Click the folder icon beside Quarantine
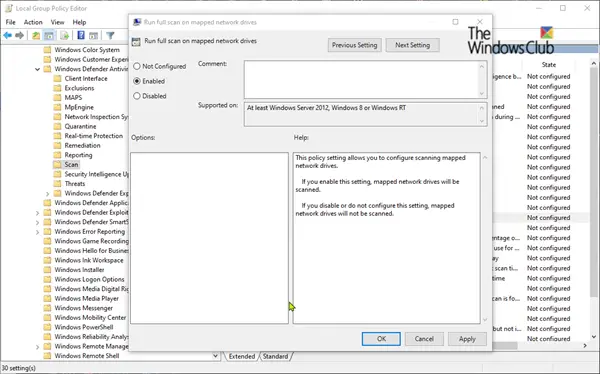Viewport: 600px width, 374px height. click(x=57, y=126)
